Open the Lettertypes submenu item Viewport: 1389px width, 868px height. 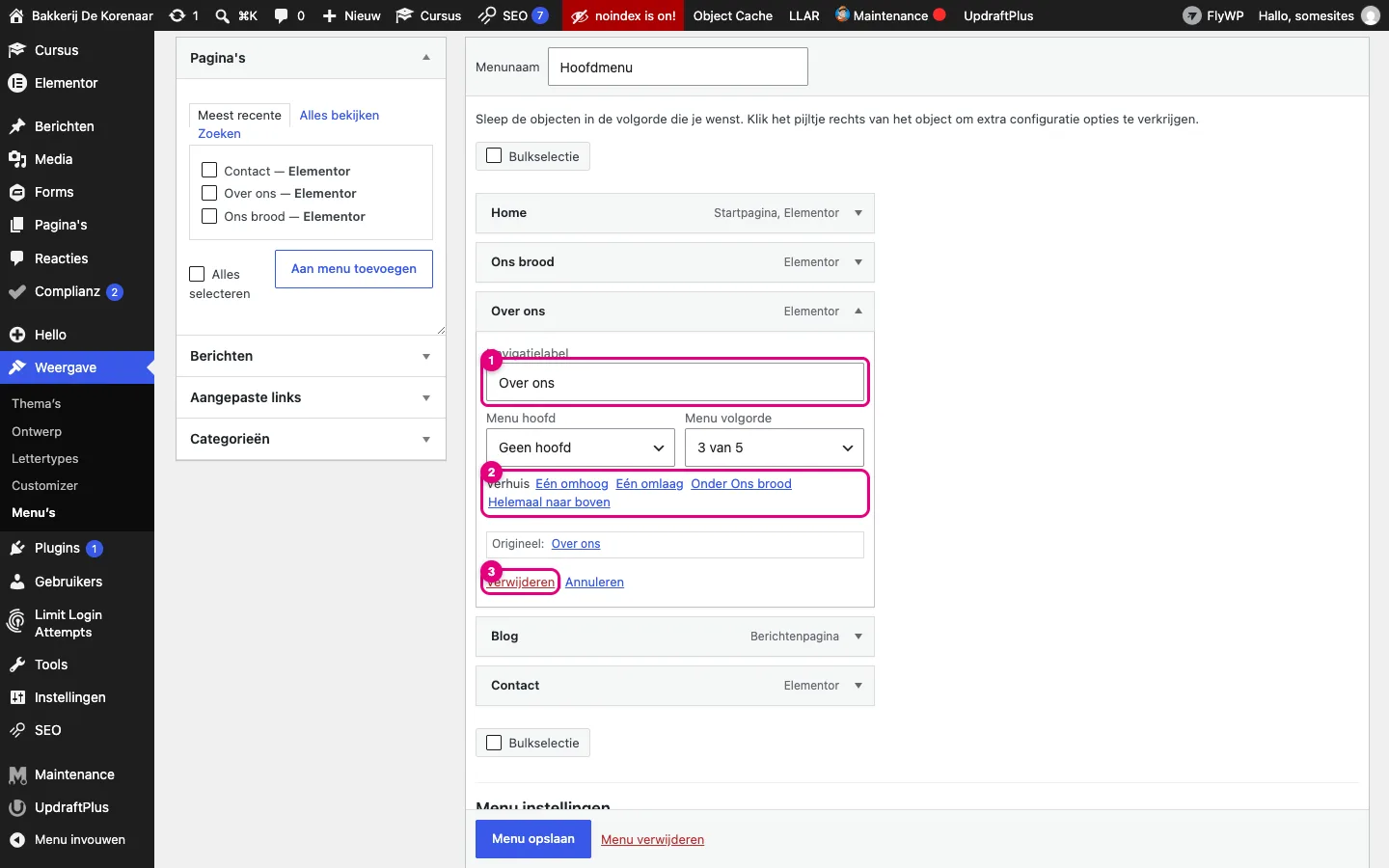pyautogui.click(x=45, y=458)
